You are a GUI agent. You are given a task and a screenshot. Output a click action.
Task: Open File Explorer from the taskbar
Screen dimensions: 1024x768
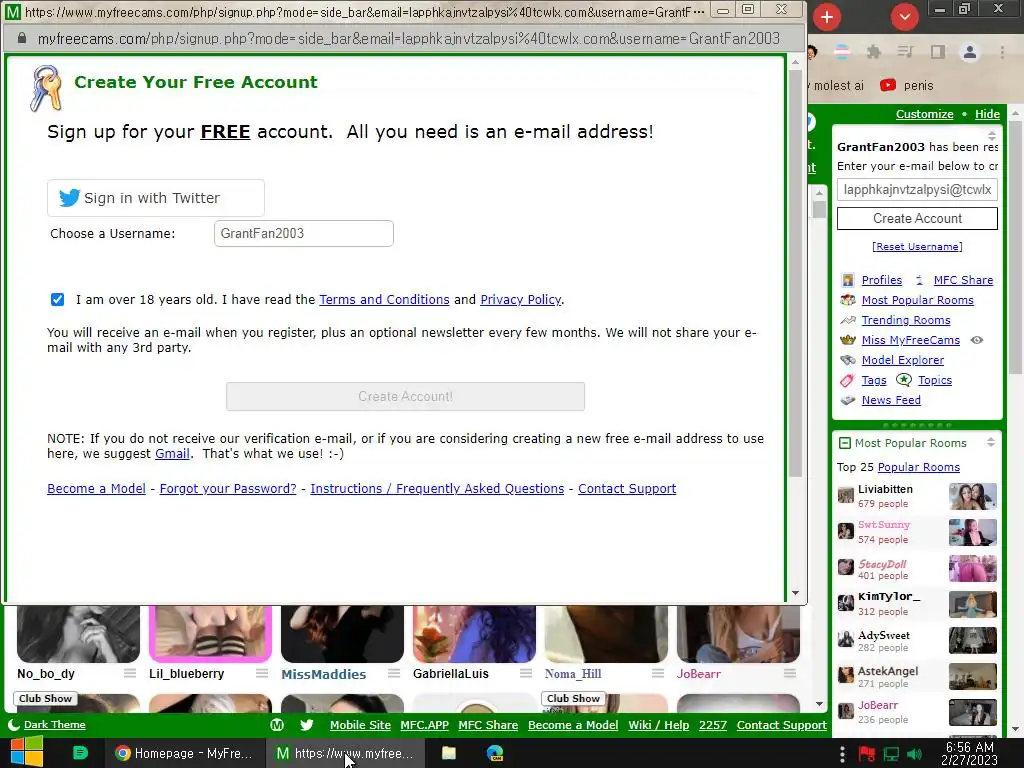point(449,753)
